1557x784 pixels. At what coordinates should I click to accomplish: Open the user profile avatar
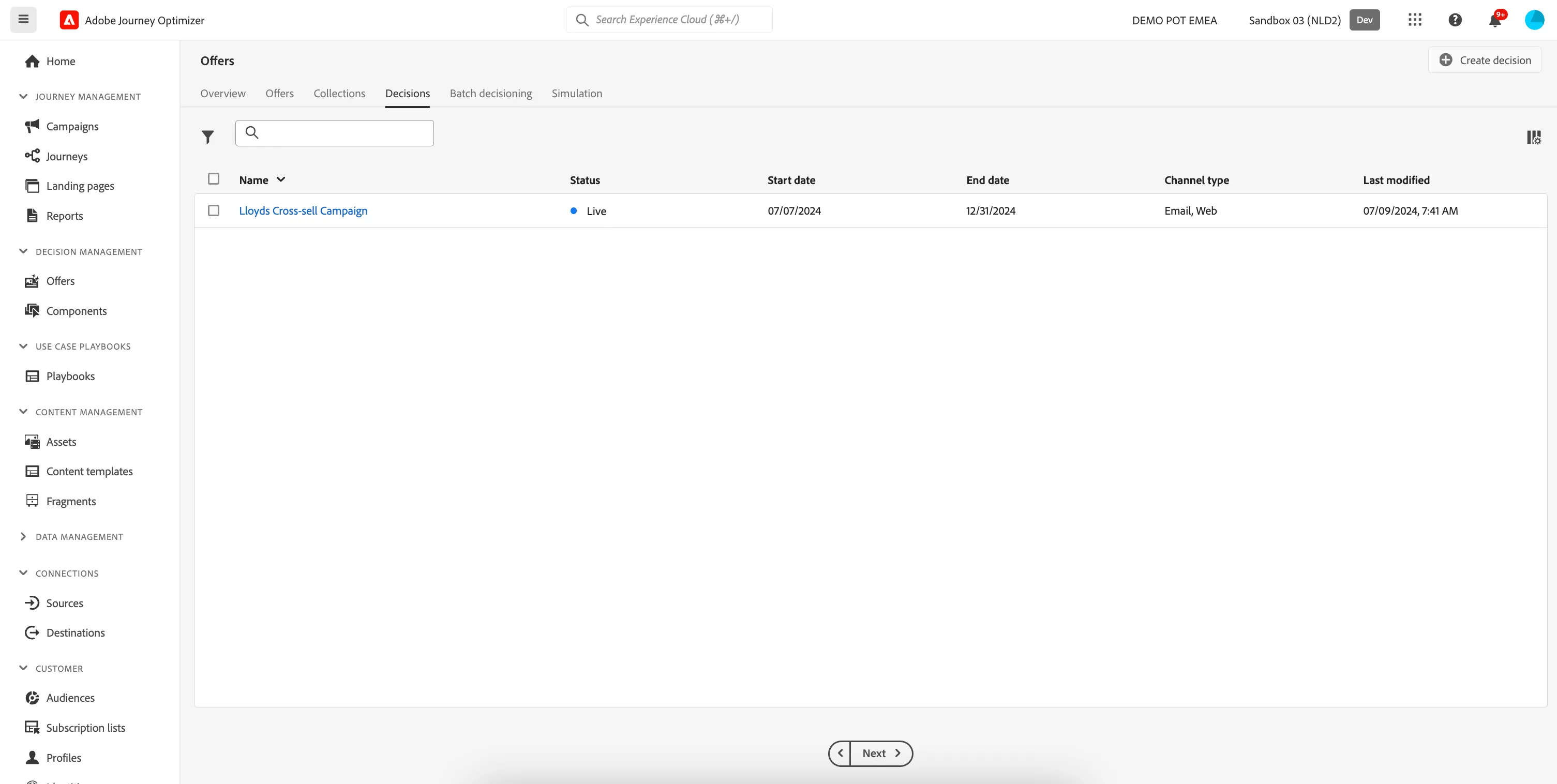(1534, 19)
